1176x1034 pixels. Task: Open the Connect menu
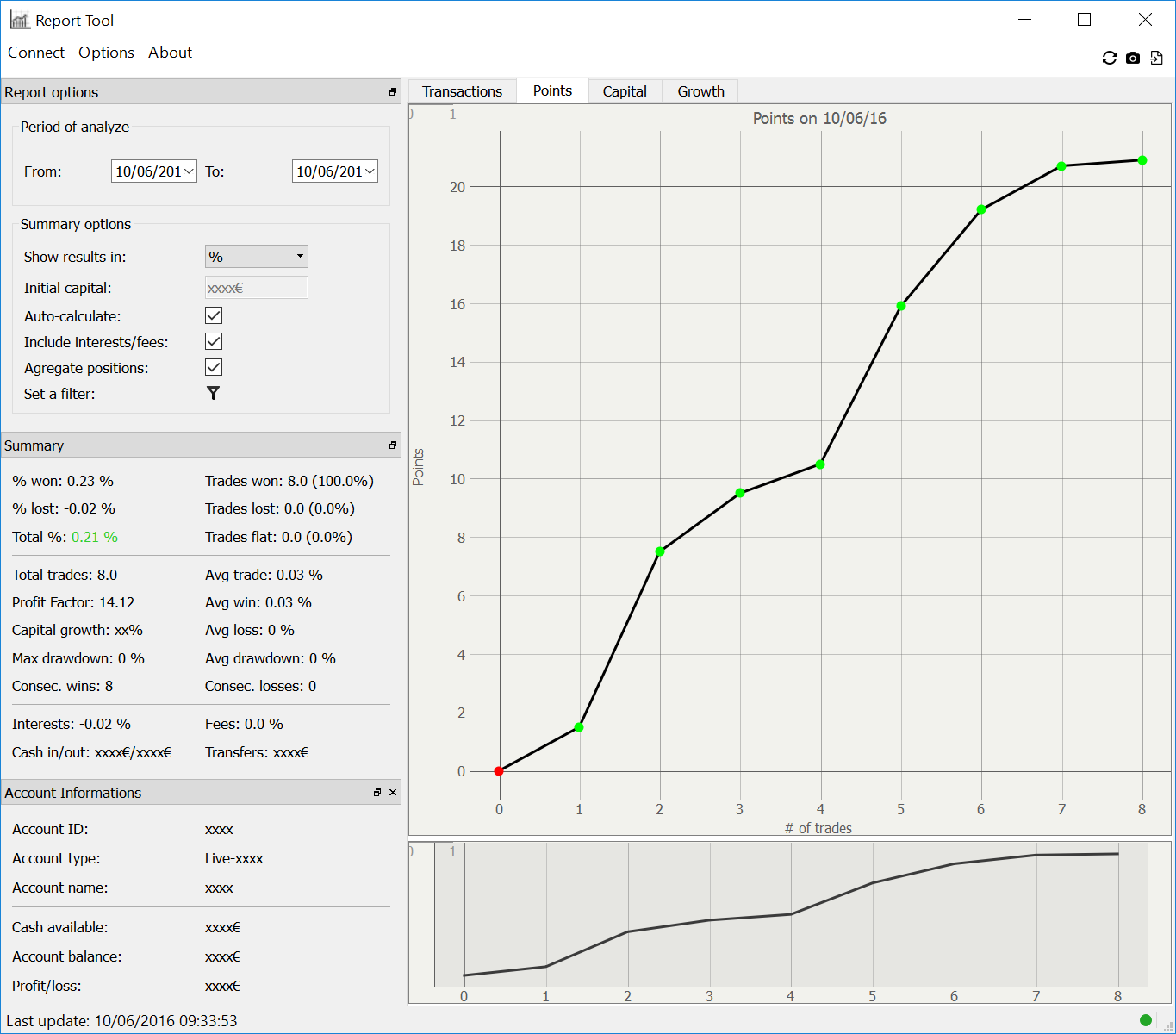pyautogui.click(x=36, y=53)
